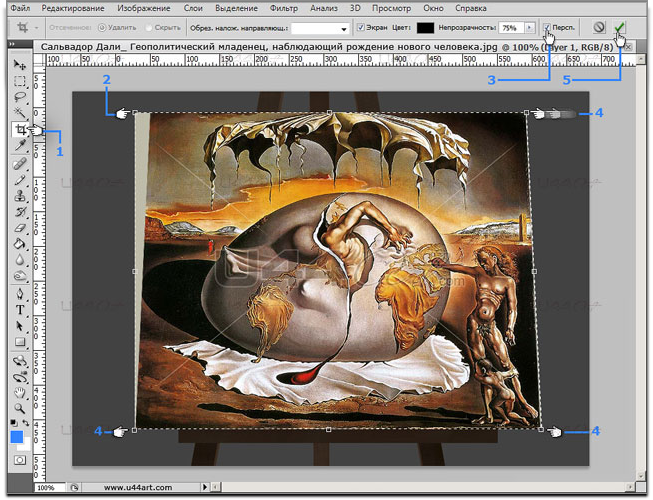Open the Слои menu

coord(193,8)
